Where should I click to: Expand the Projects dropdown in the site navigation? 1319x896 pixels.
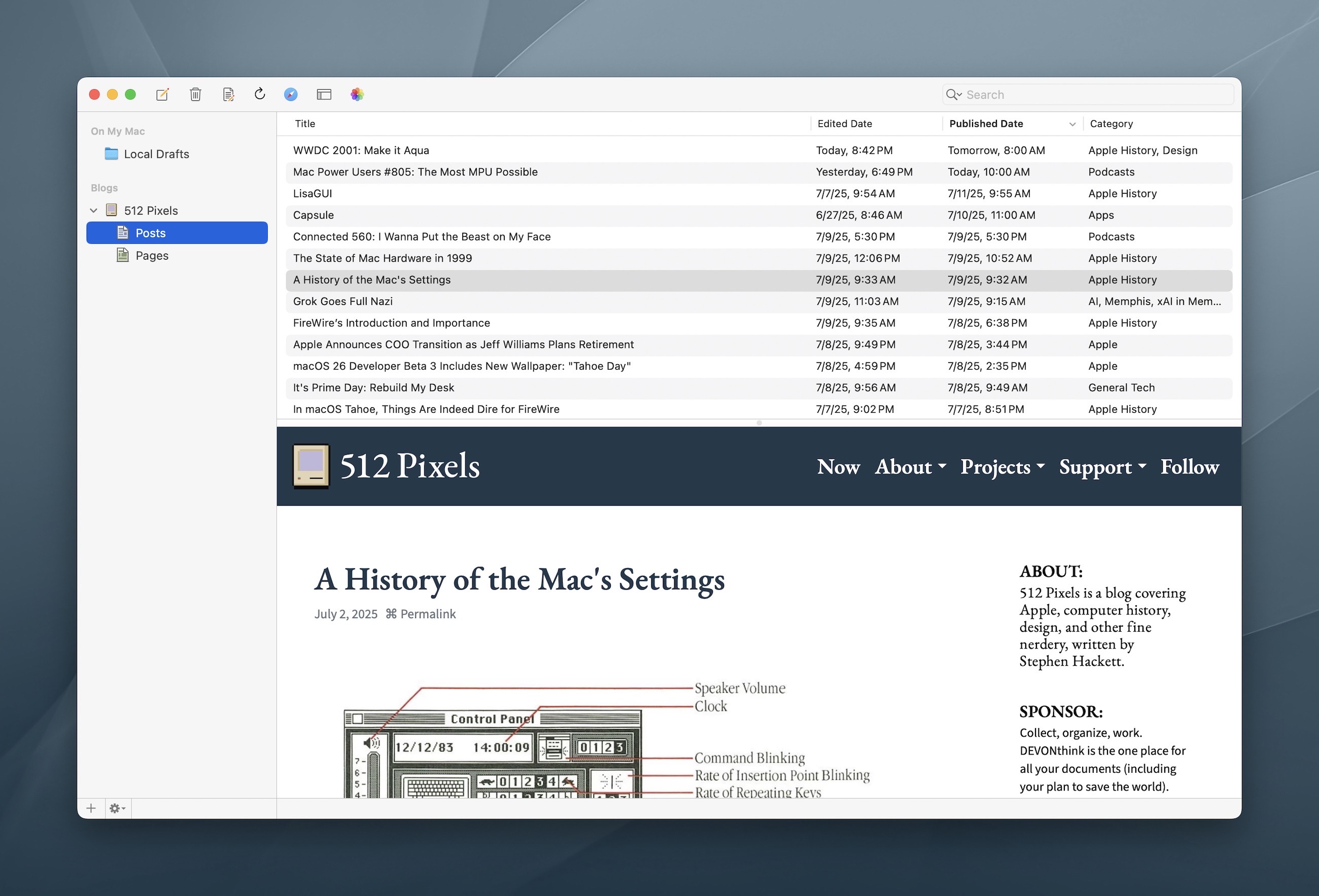(1002, 467)
